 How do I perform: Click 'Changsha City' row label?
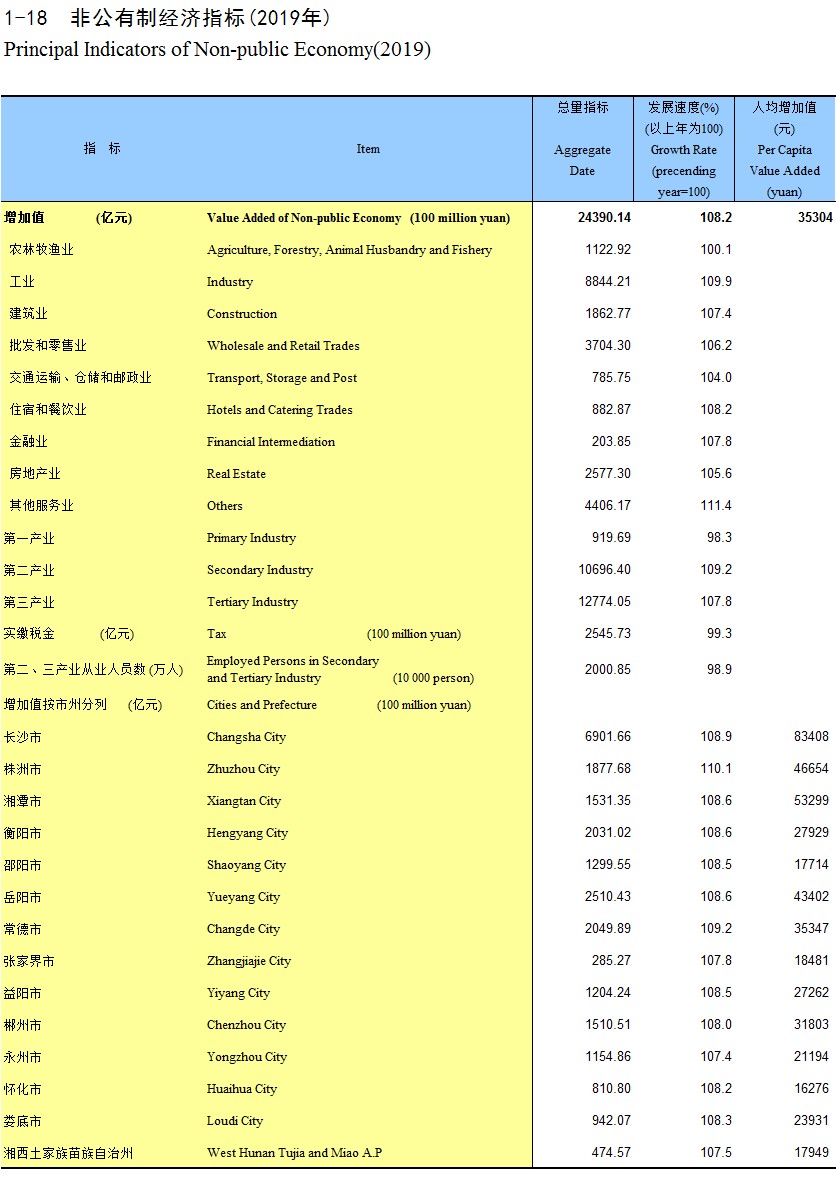pyautogui.click(x=246, y=737)
